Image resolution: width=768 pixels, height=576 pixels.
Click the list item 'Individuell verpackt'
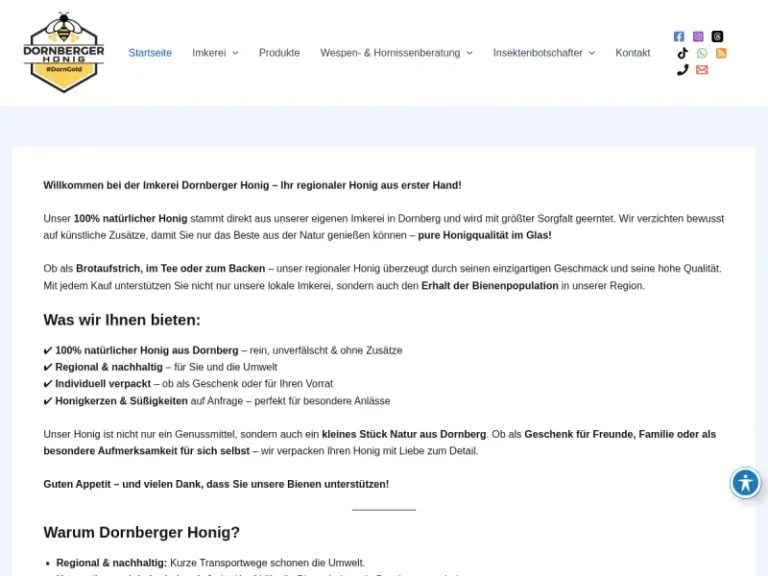[x=103, y=384]
